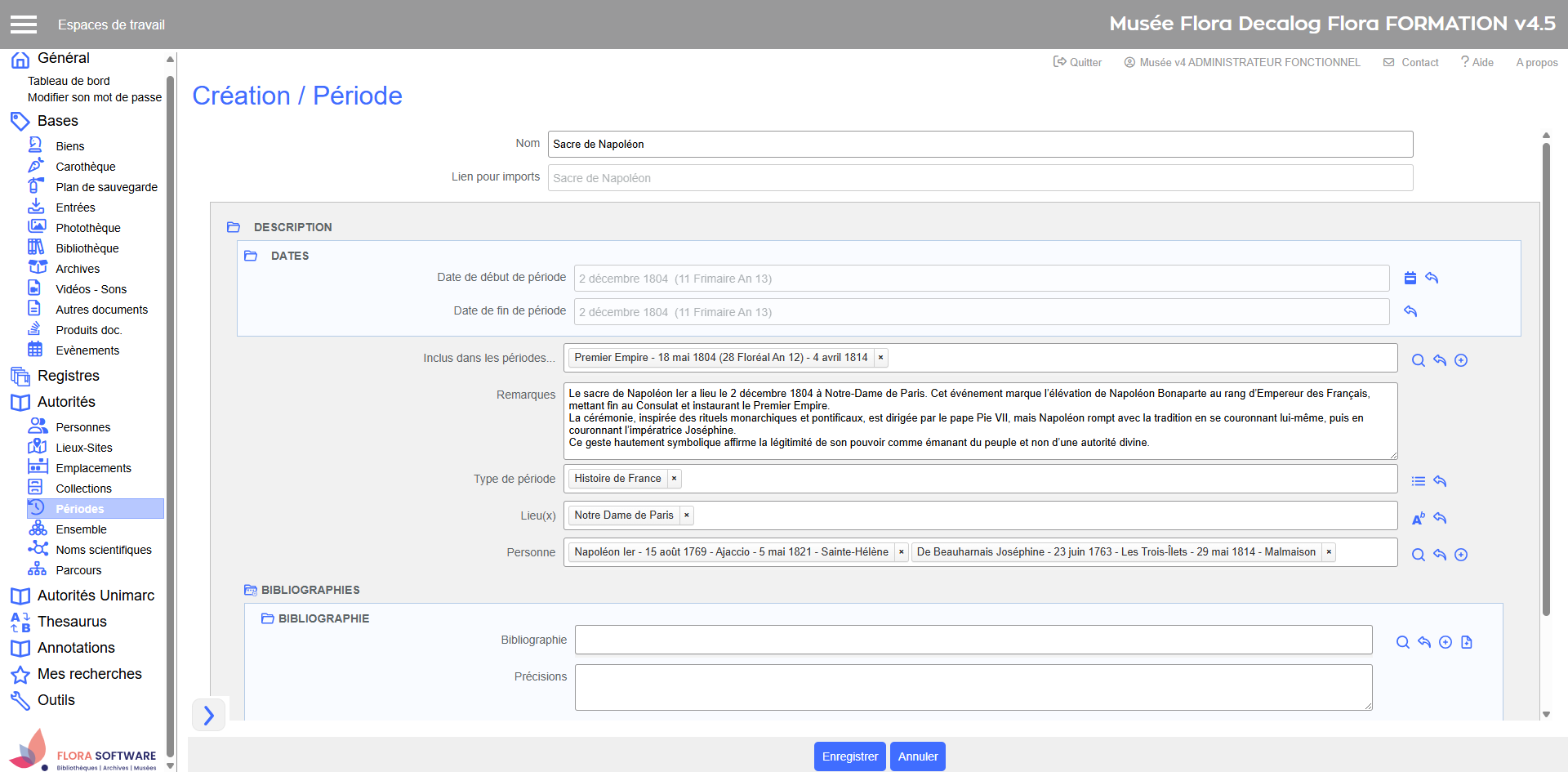Collapse the DESCRIPTION section
Viewport: 1568px width, 772px height.
(234, 227)
